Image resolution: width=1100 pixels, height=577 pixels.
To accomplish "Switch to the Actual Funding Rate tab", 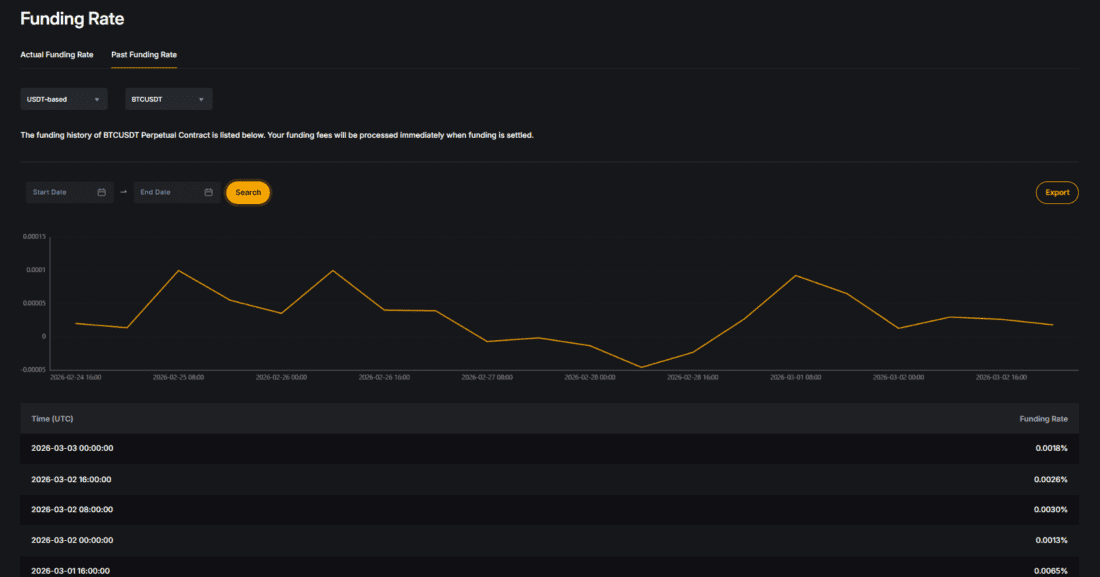I will tap(57, 54).
